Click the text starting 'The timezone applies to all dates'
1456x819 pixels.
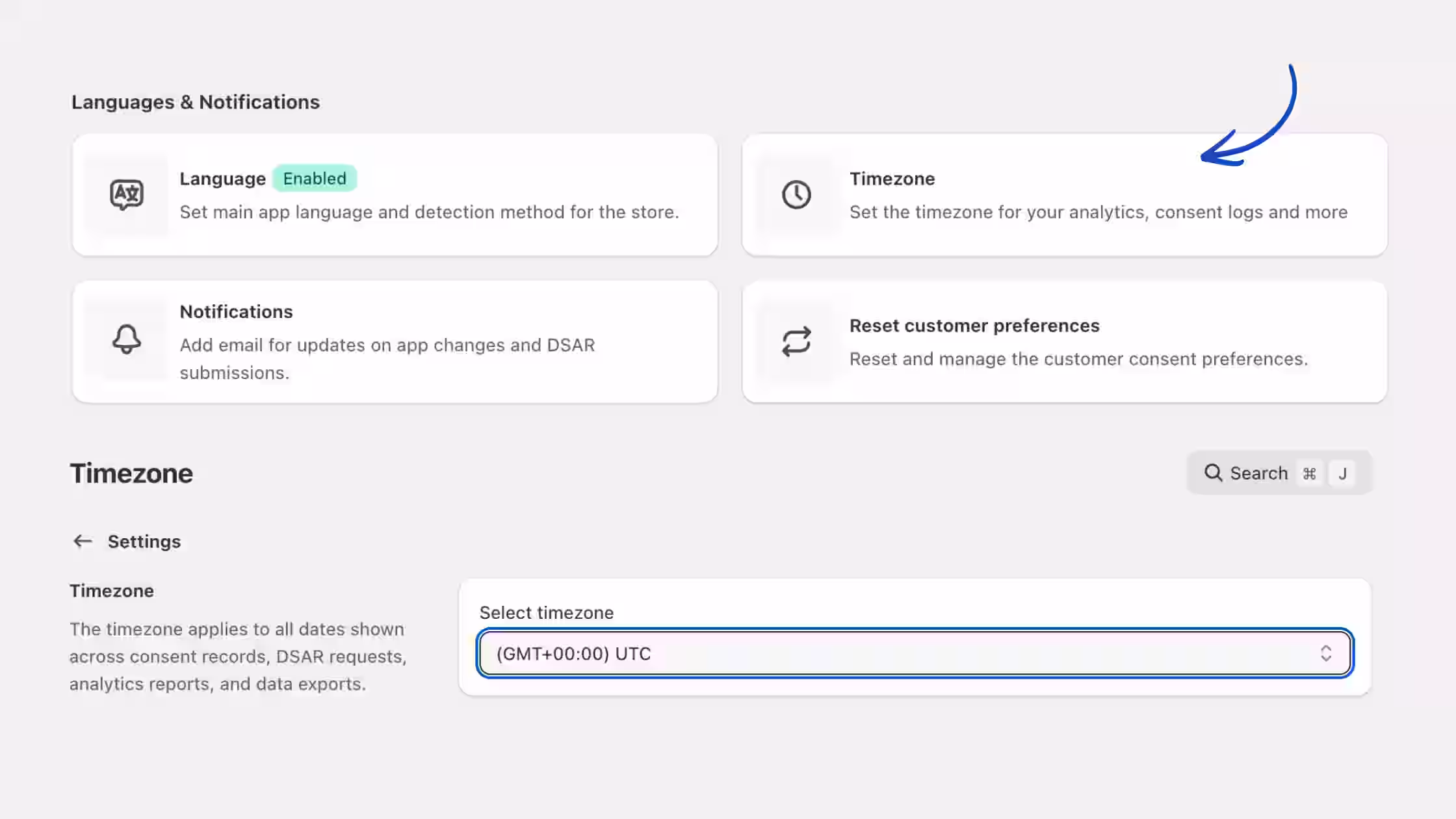click(238, 656)
